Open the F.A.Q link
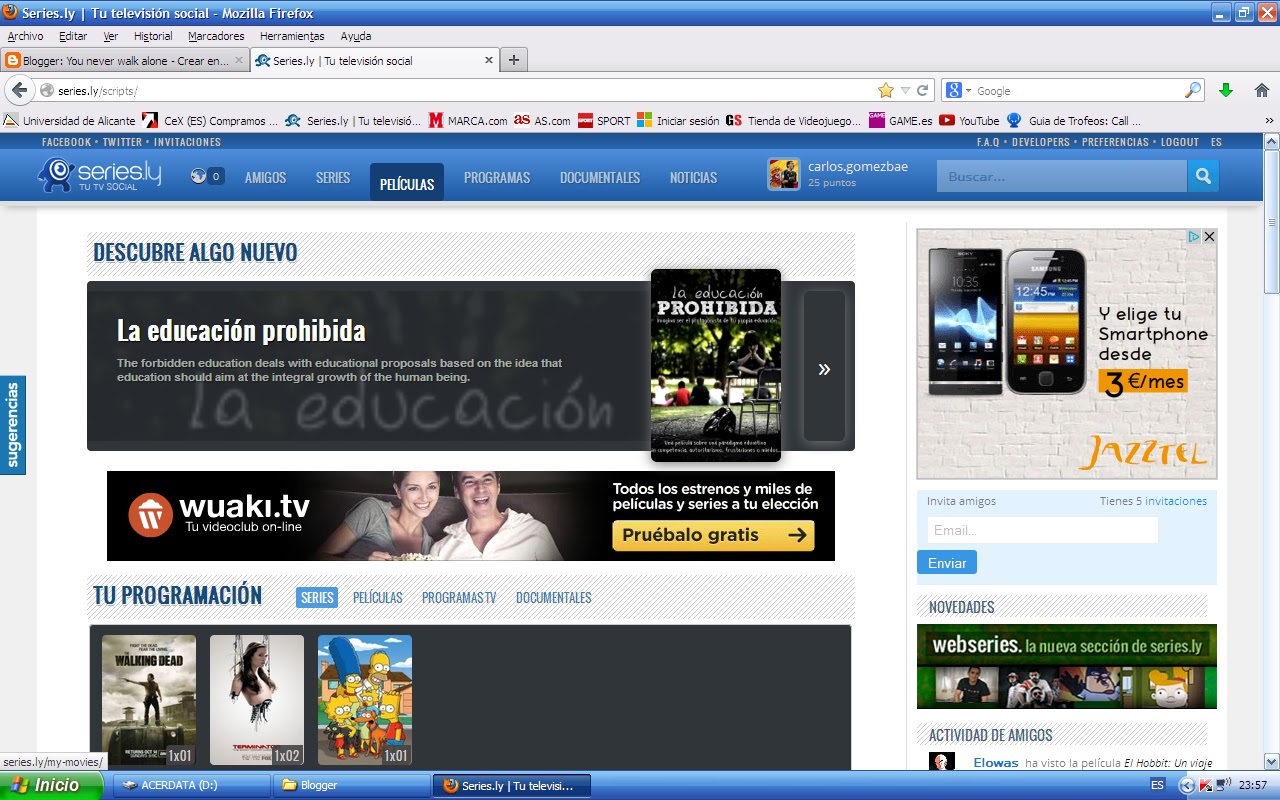Screen dimensions: 1280x800 coord(989,142)
